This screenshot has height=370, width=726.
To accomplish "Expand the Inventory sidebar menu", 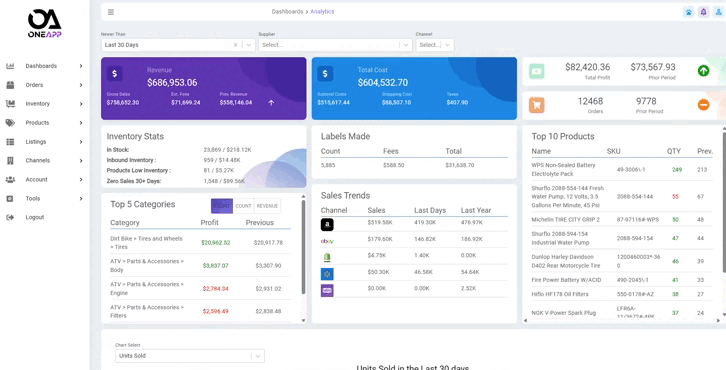I will (x=44, y=104).
